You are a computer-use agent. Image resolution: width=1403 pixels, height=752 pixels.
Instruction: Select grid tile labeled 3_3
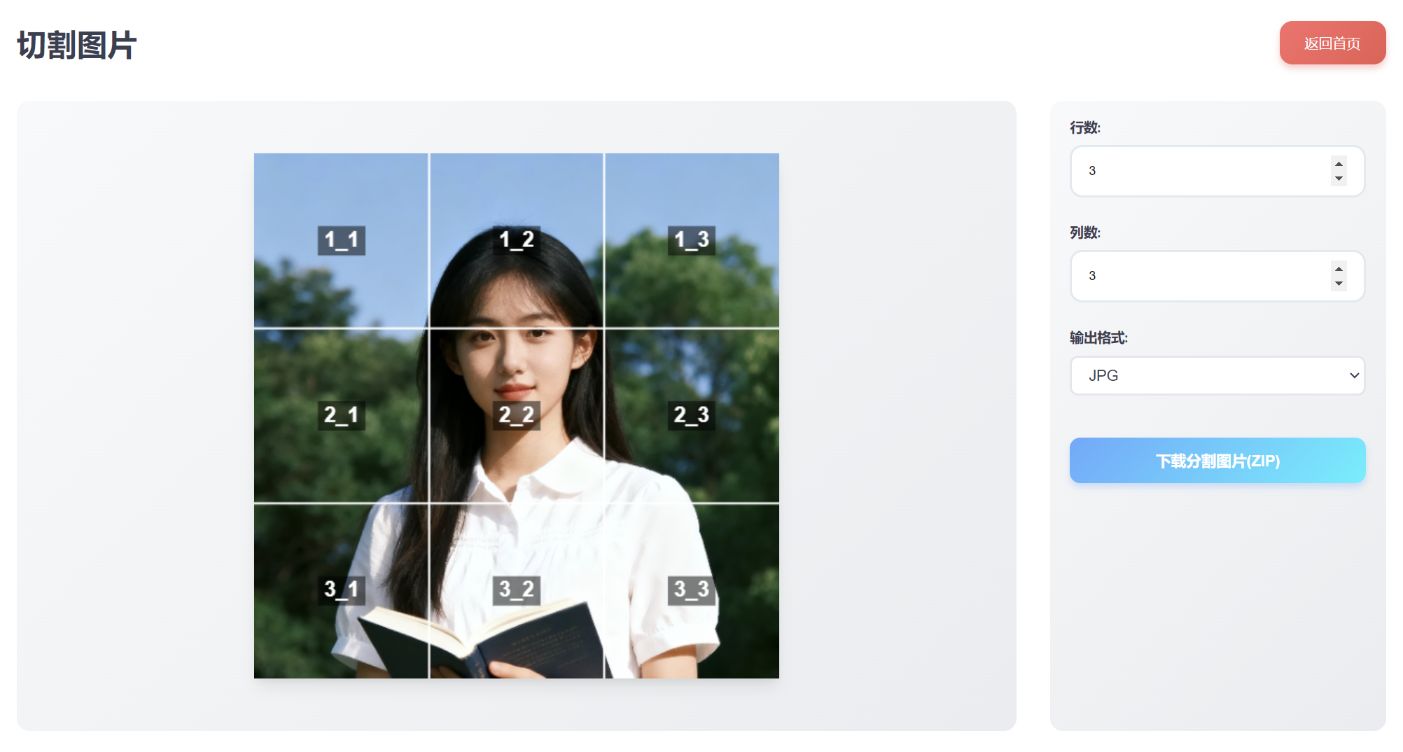tap(691, 590)
